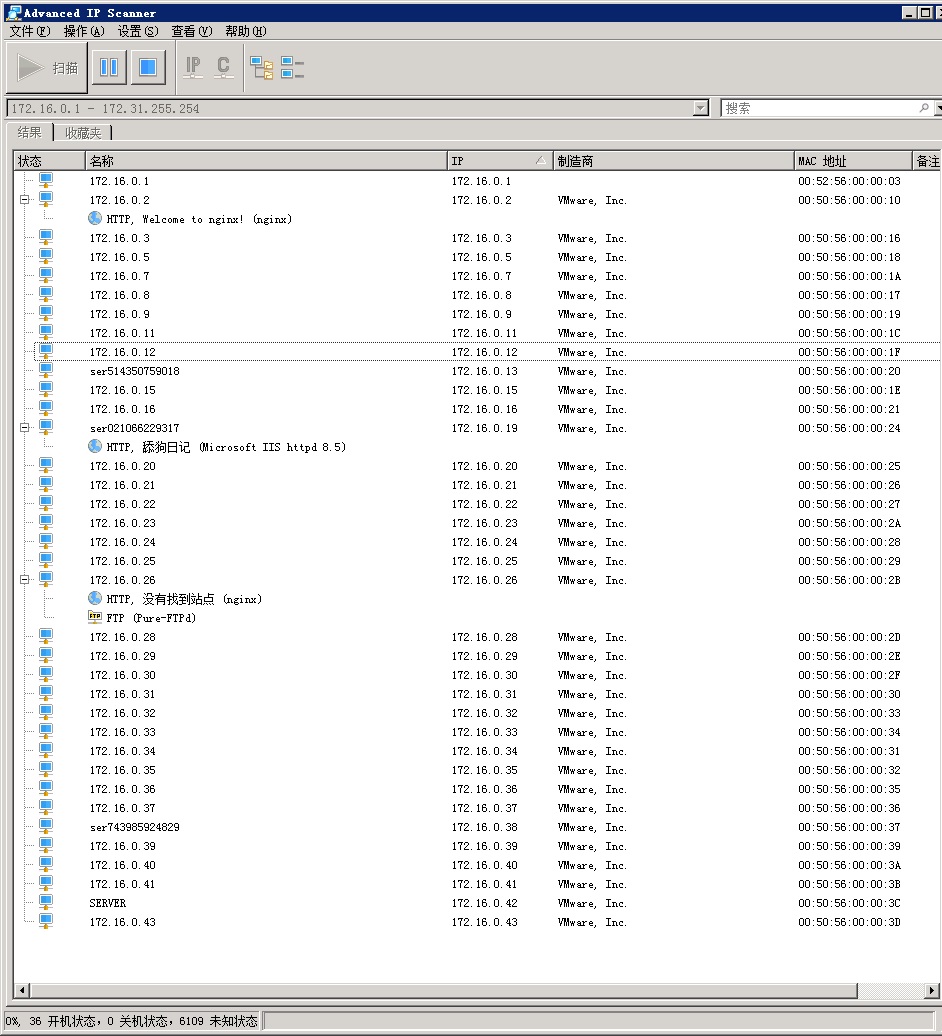Open the 文件(F) menu
Screen dimensions: 942x1036
pos(30,31)
